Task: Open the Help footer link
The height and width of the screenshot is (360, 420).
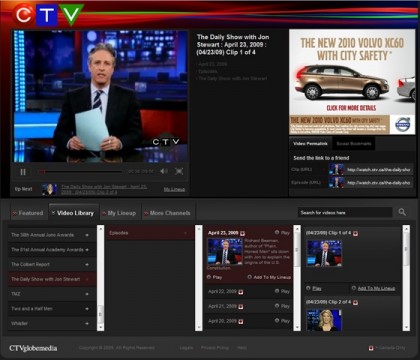Action: (x=242, y=348)
